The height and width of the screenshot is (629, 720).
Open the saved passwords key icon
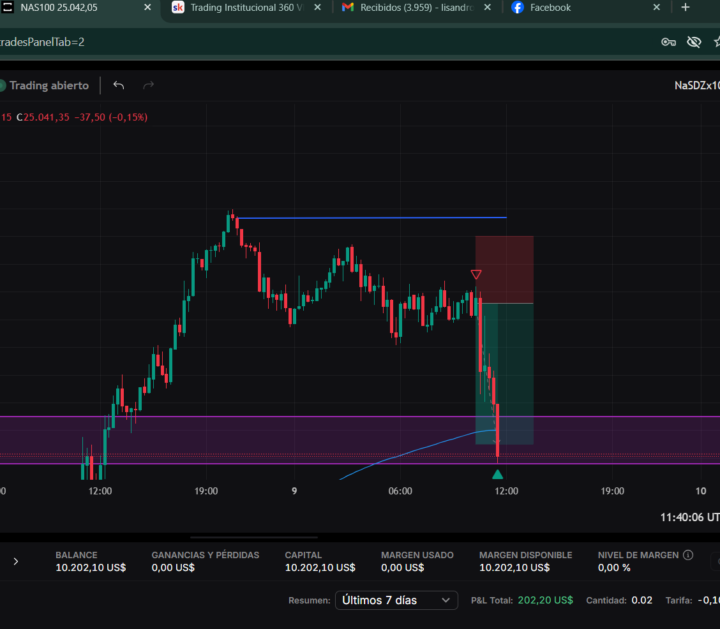click(668, 42)
